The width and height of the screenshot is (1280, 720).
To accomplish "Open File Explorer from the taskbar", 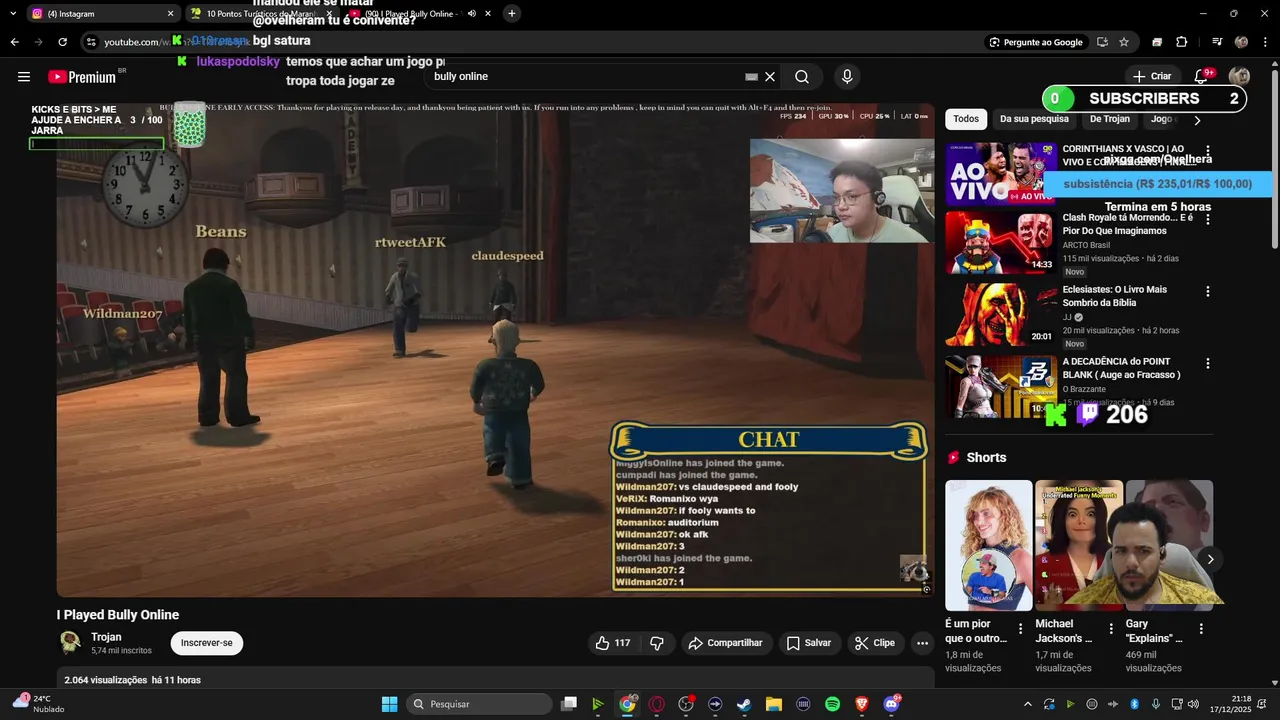I will point(773,704).
